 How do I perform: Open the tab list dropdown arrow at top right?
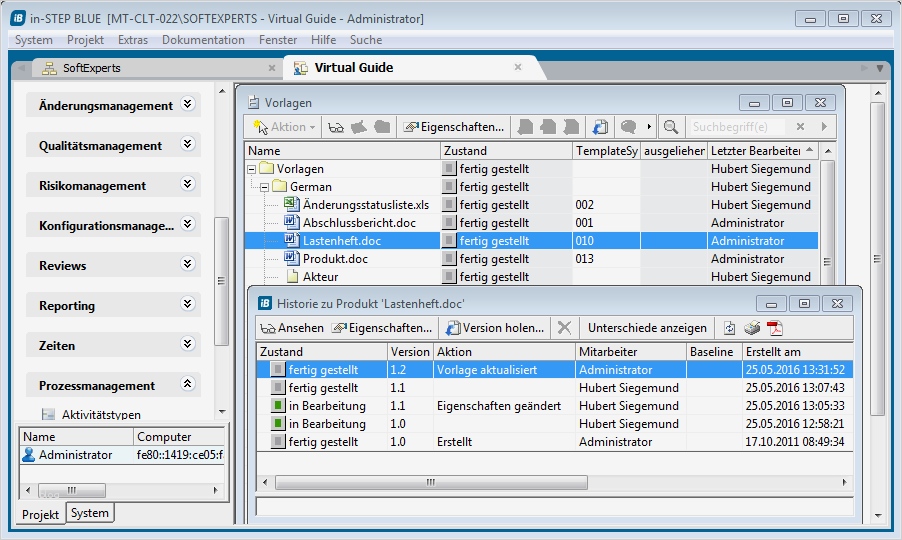click(x=880, y=68)
